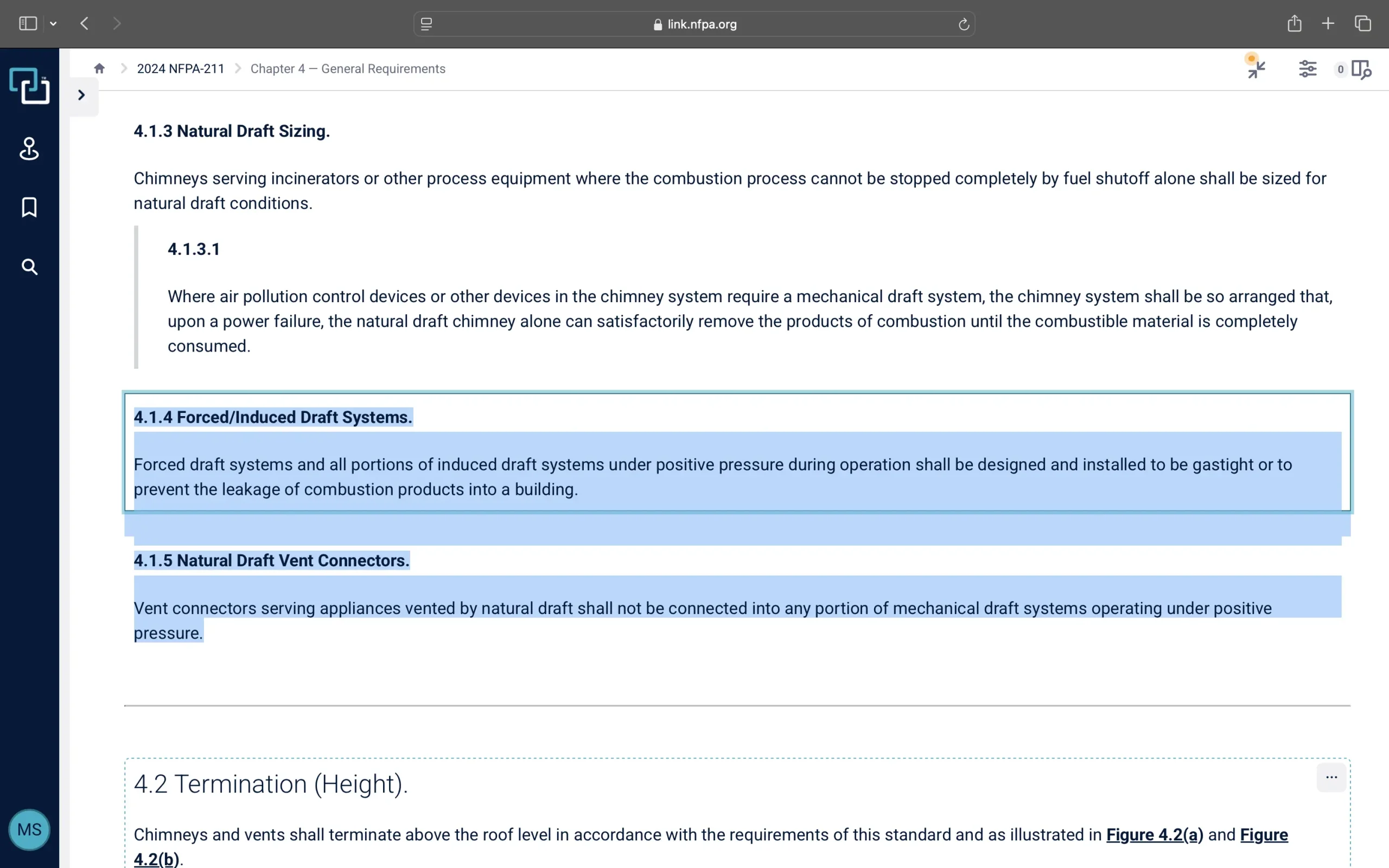Click the 4.2 Termination (Height) heading
The height and width of the screenshot is (868, 1389).
[271, 784]
